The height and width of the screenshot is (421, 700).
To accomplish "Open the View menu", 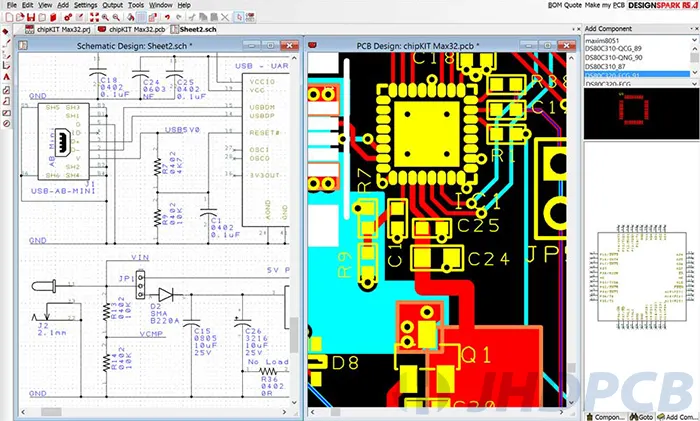I will [x=45, y=5].
